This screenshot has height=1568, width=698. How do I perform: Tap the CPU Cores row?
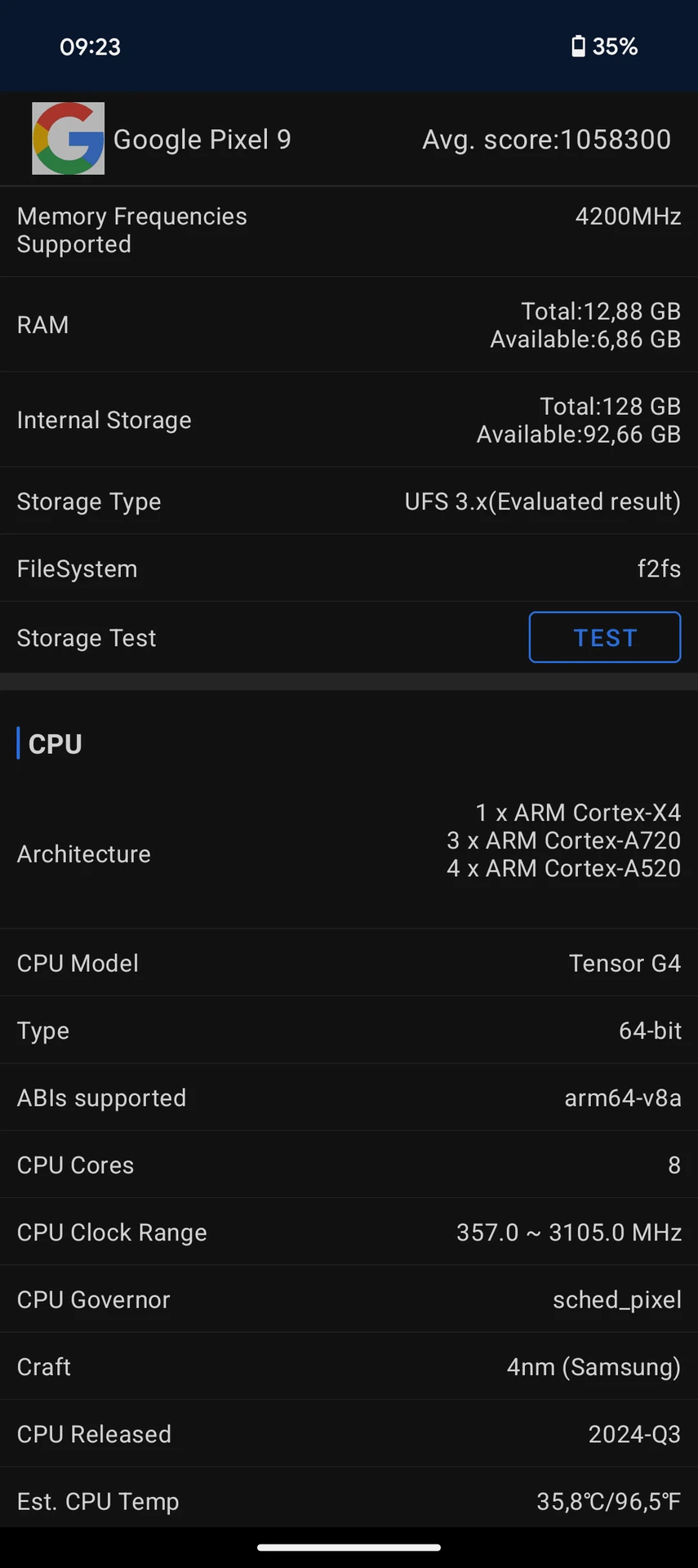[x=349, y=1165]
